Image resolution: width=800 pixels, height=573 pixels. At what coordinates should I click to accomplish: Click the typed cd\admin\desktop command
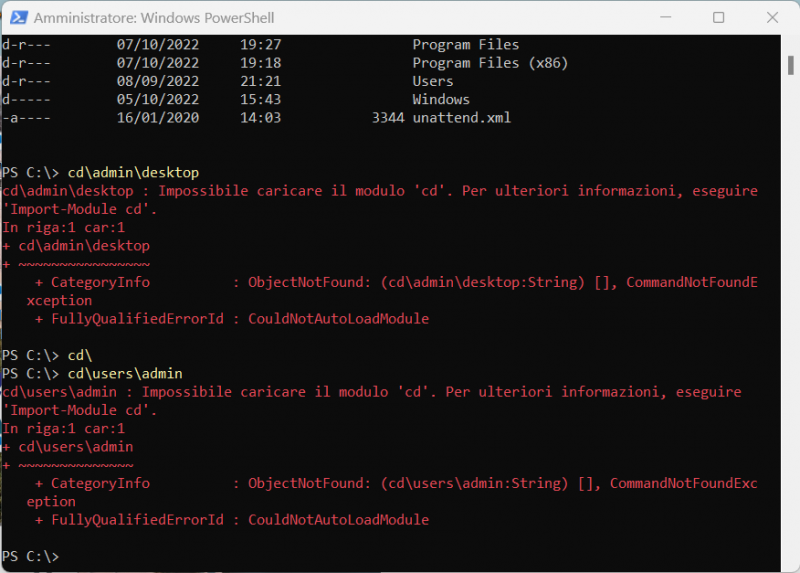pos(133,172)
